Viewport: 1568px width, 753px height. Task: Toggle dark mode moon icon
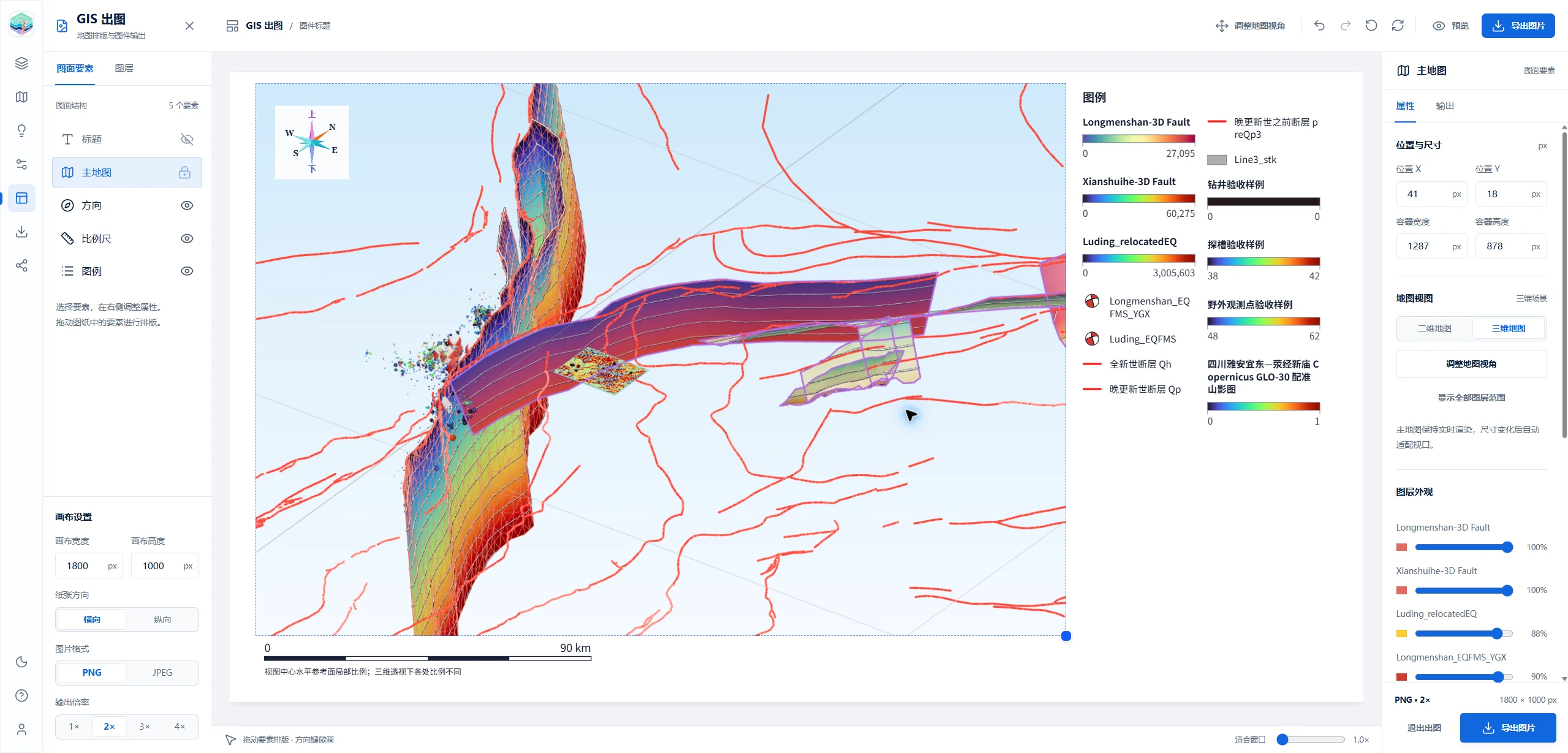pyautogui.click(x=21, y=662)
